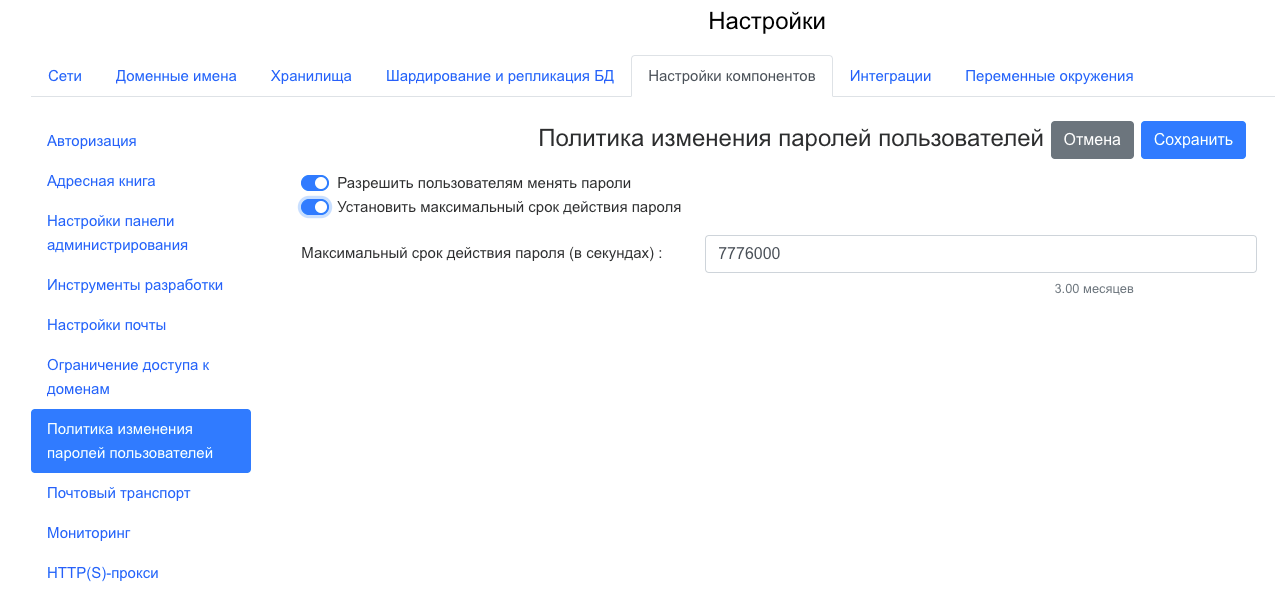1275x594 pixels.
Task: Go to Инструменты разработки settings
Action: [135, 285]
